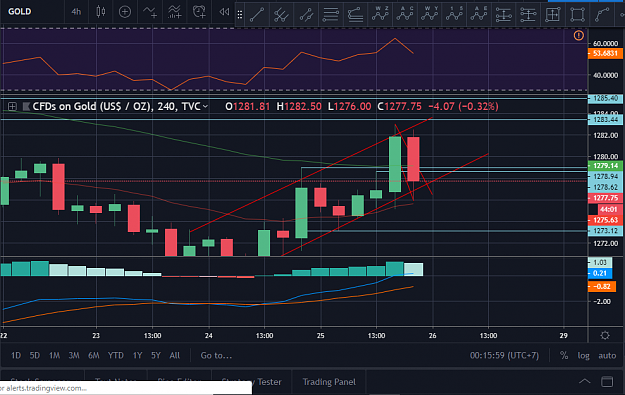The image size is (625, 395).
Task: Select the short segment line tool
Action: click(x=306, y=15)
